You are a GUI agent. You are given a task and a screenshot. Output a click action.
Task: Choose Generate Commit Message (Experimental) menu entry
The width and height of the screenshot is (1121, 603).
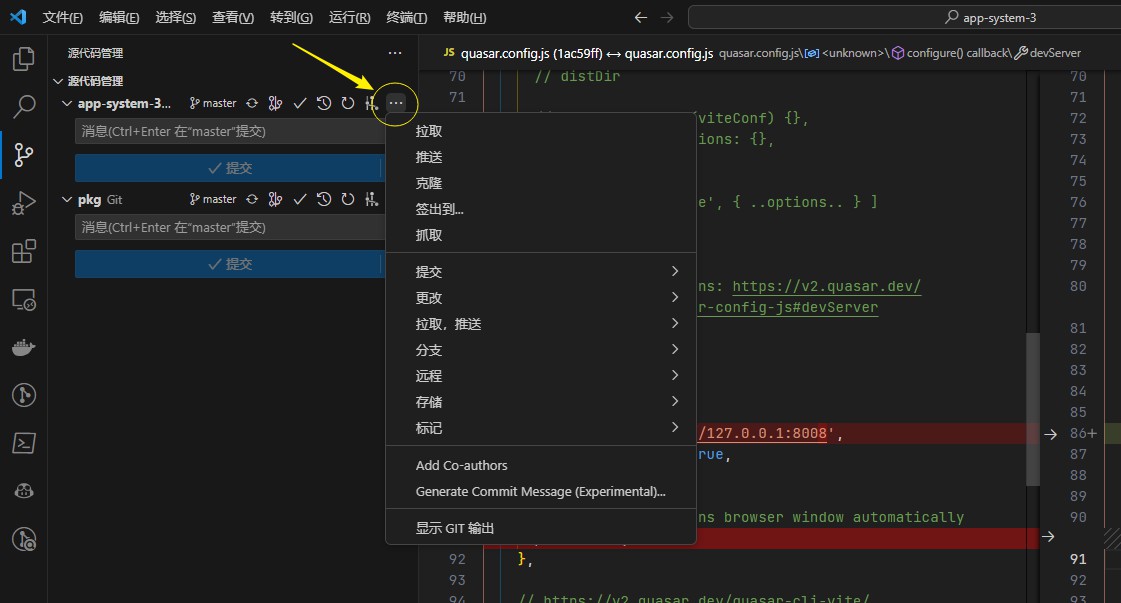tap(540, 491)
